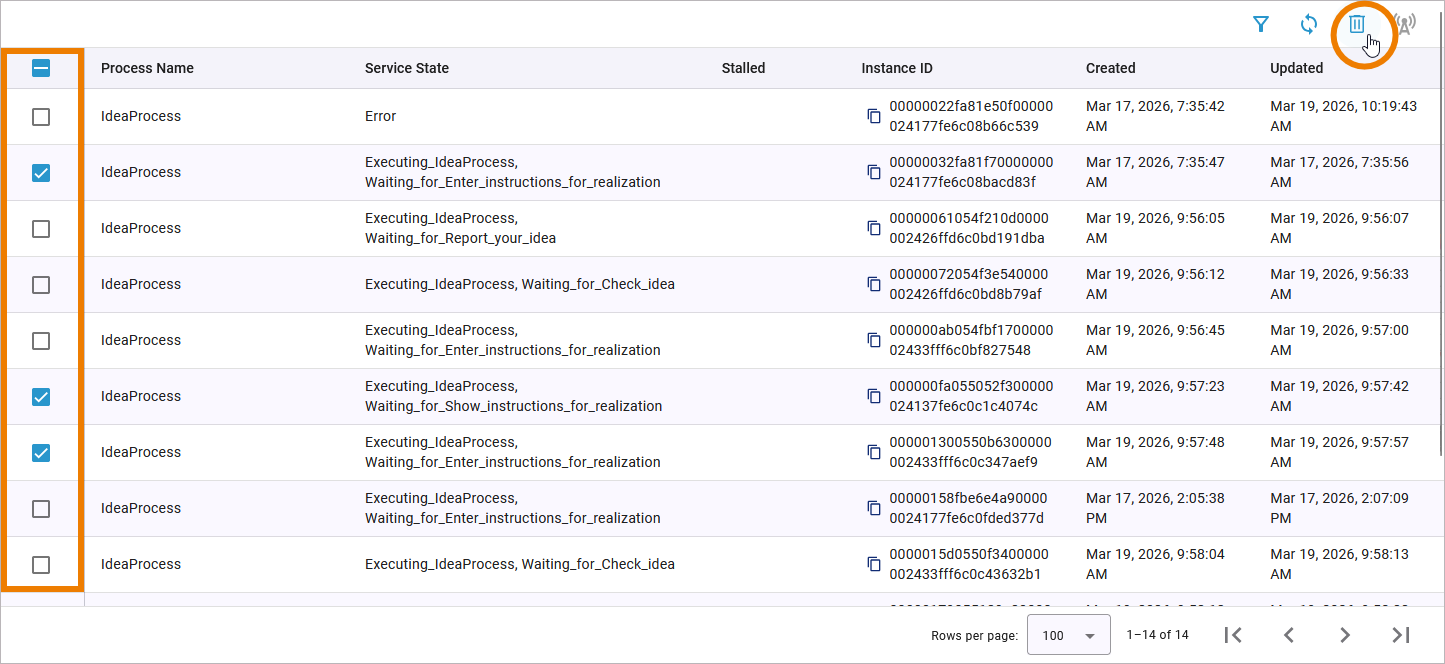The width and height of the screenshot is (1445, 664).
Task: Click the filter icon in the toolbar
Action: [1261, 25]
